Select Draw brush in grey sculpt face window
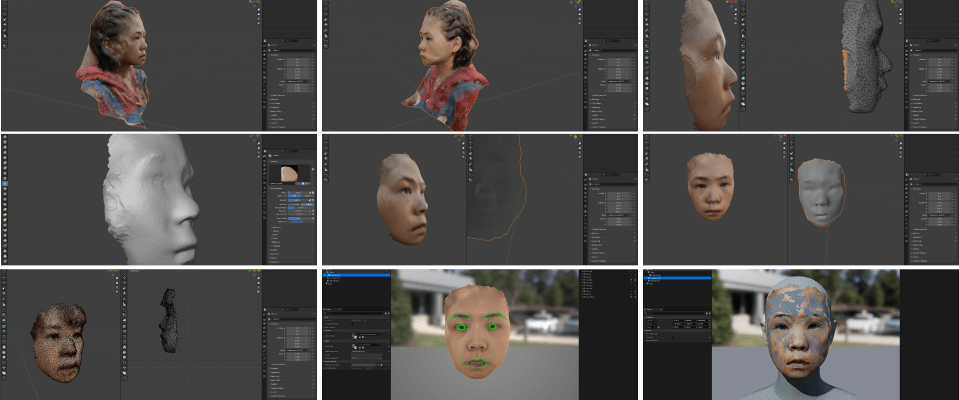The width and height of the screenshot is (959, 400). tap(5, 136)
